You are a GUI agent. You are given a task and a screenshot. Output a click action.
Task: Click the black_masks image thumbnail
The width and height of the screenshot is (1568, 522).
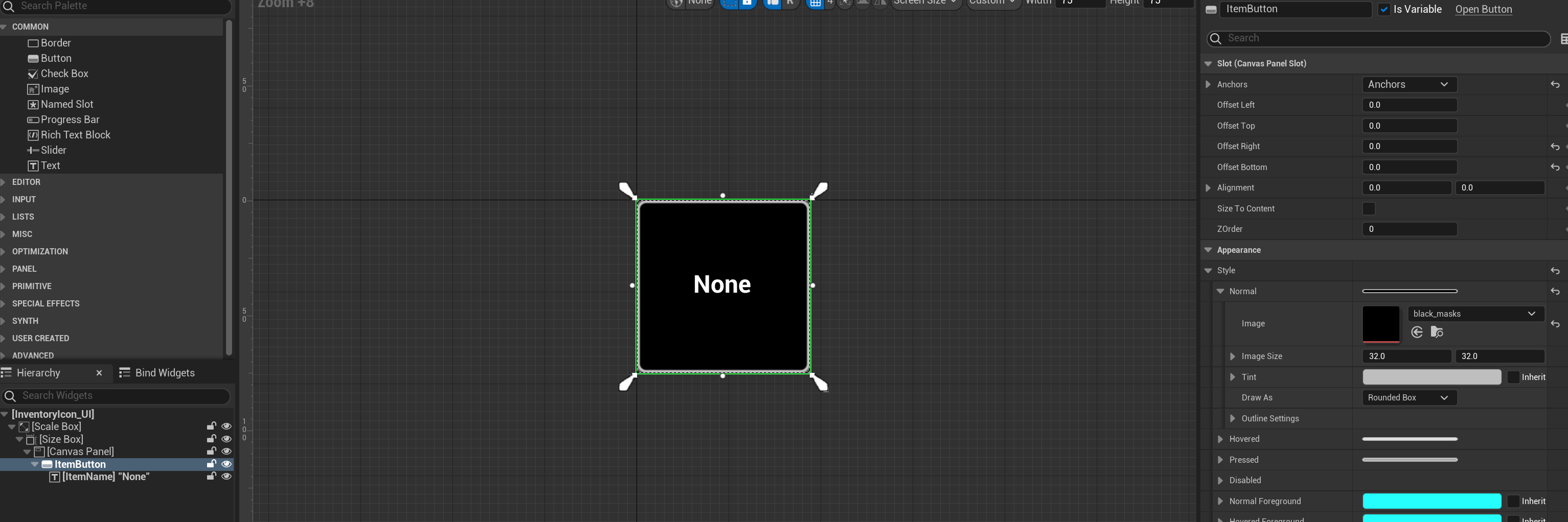coord(1381,324)
